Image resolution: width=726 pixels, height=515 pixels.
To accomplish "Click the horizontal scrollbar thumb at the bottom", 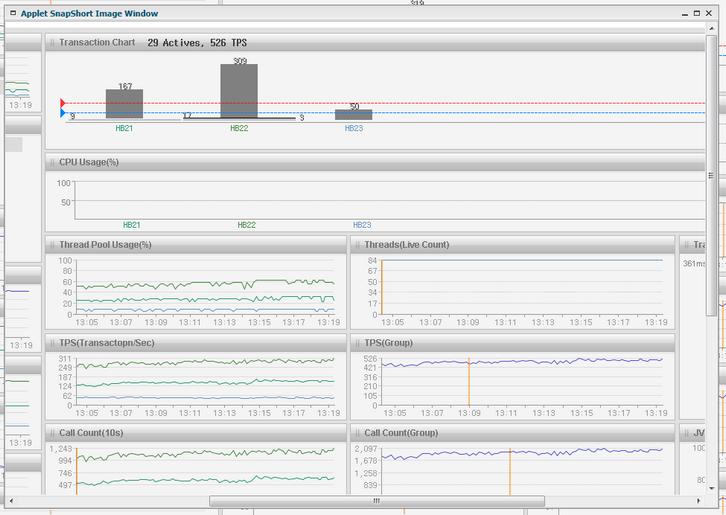I will pyautogui.click(x=376, y=501).
